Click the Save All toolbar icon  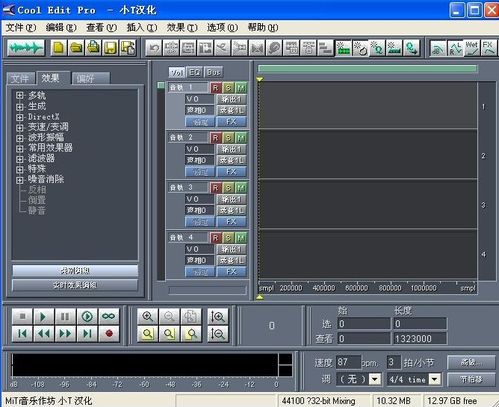[128, 48]
